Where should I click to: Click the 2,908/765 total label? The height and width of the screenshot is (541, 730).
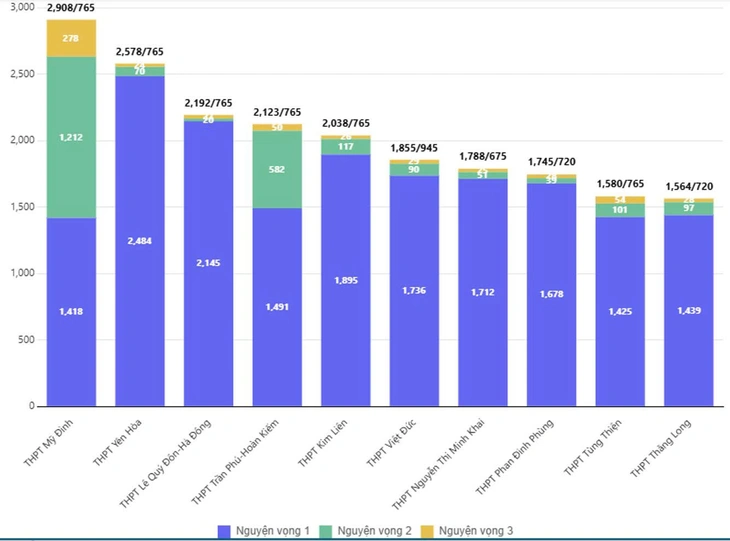(71, 8)
